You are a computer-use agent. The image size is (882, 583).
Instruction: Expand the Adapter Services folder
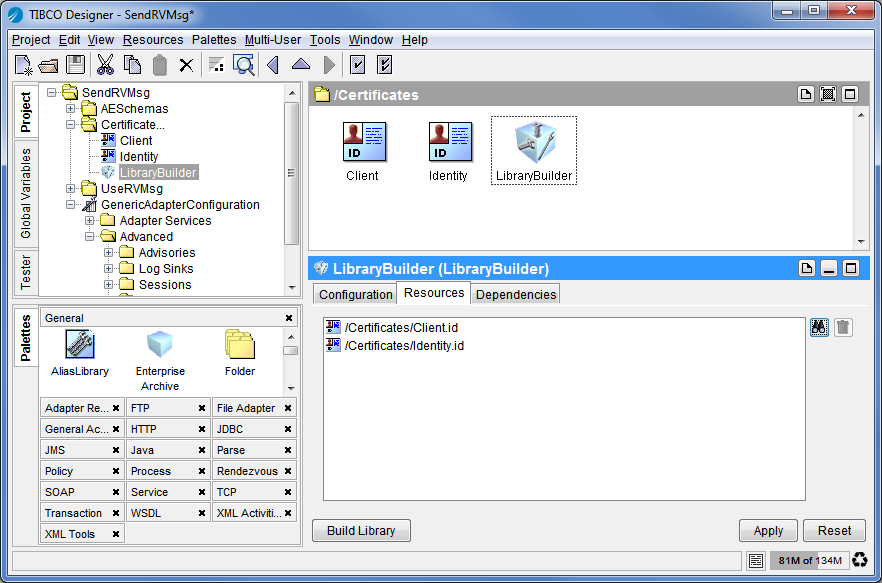coord(89,221)
